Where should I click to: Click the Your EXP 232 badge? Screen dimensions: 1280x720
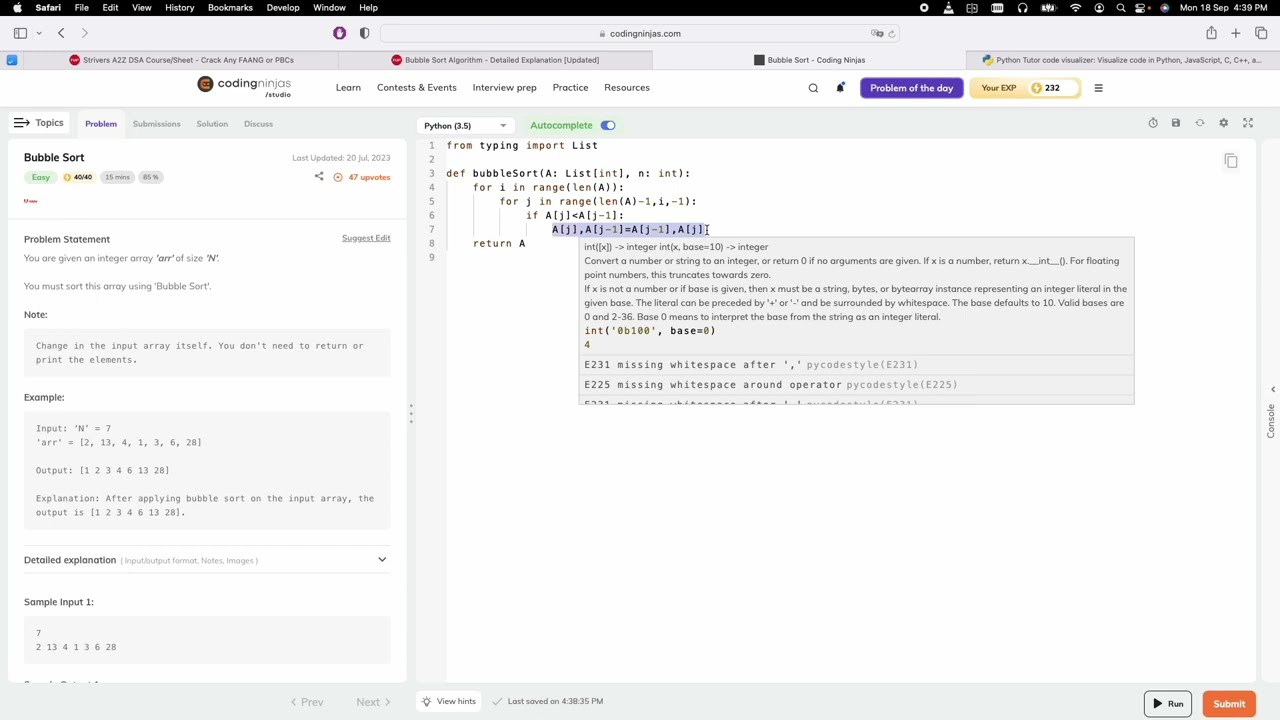pyautogui.click(x=1026, y=88)
